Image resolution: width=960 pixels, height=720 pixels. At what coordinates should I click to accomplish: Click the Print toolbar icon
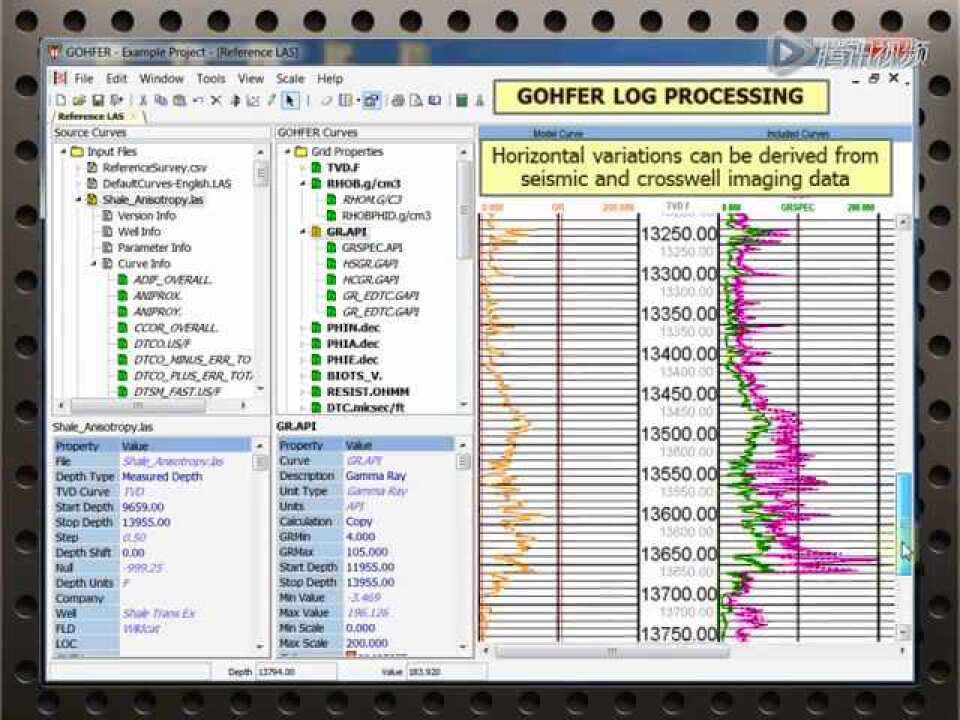398,100
